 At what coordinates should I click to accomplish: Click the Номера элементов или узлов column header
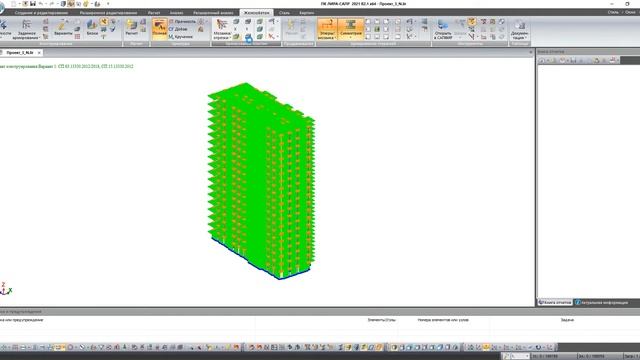coord(443,320)
